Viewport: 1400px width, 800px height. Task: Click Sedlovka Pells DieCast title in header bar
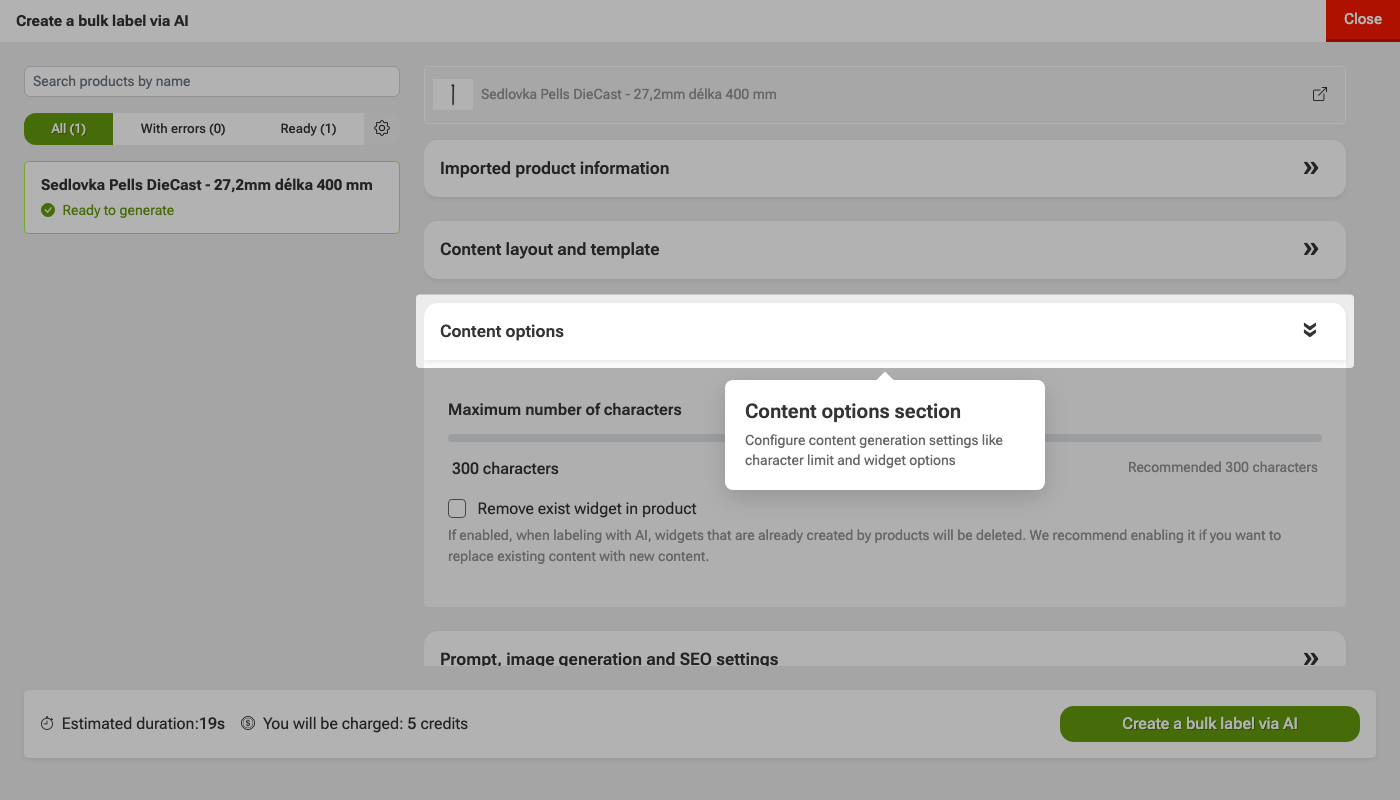tap(629, 94)
